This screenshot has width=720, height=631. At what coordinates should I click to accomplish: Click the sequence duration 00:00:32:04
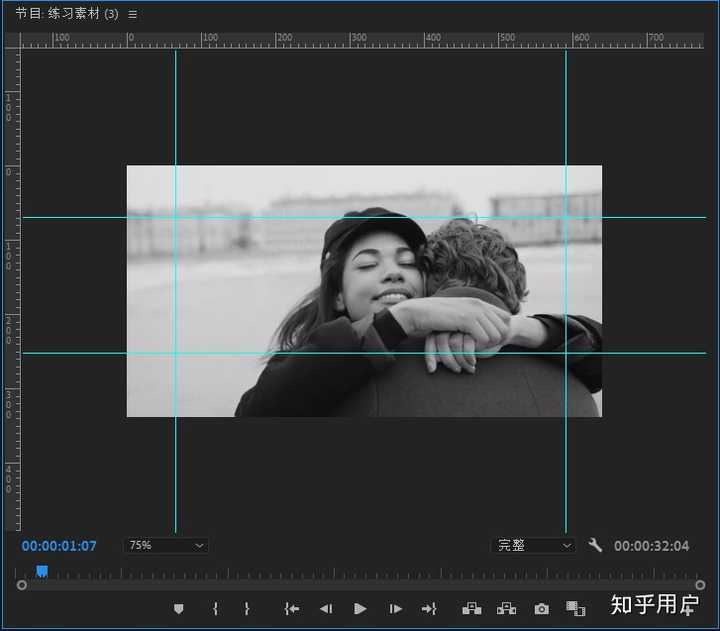click(652, 546)
